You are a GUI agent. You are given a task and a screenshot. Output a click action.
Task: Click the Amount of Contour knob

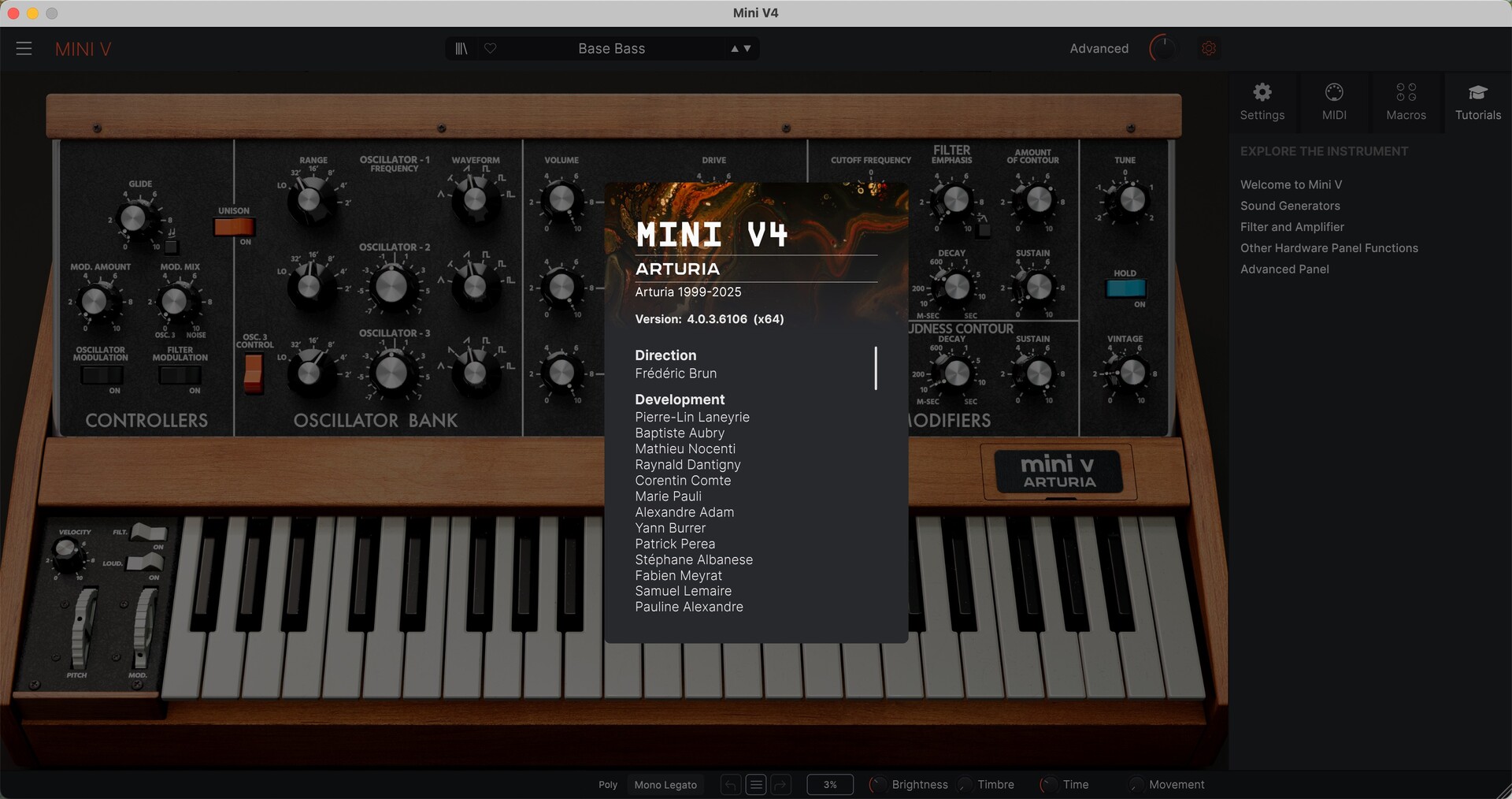[x=1038, y=199]
